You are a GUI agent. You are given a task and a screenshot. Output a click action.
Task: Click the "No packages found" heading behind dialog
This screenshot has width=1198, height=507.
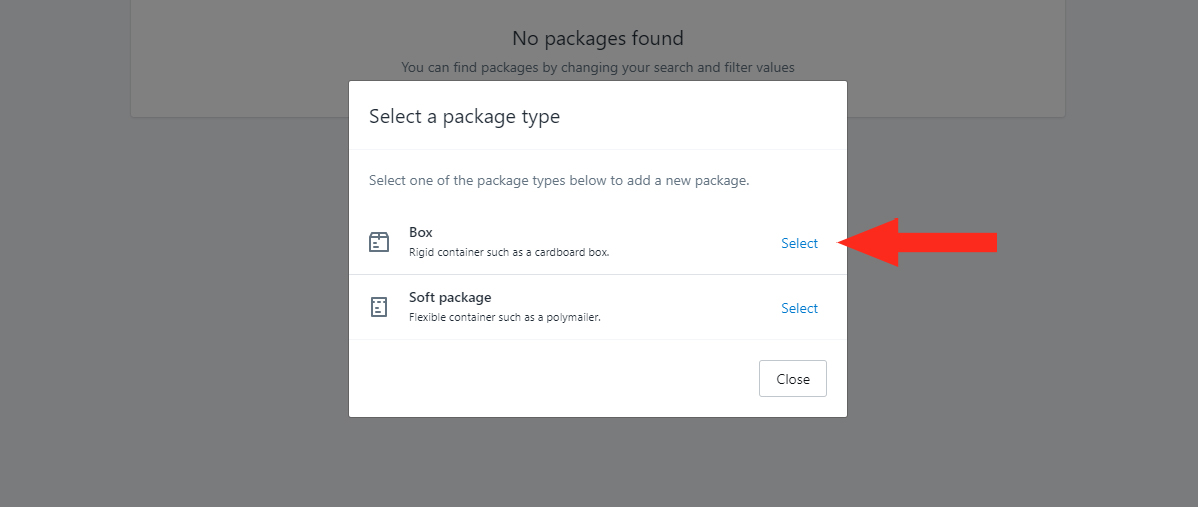[x=597, y=37]
